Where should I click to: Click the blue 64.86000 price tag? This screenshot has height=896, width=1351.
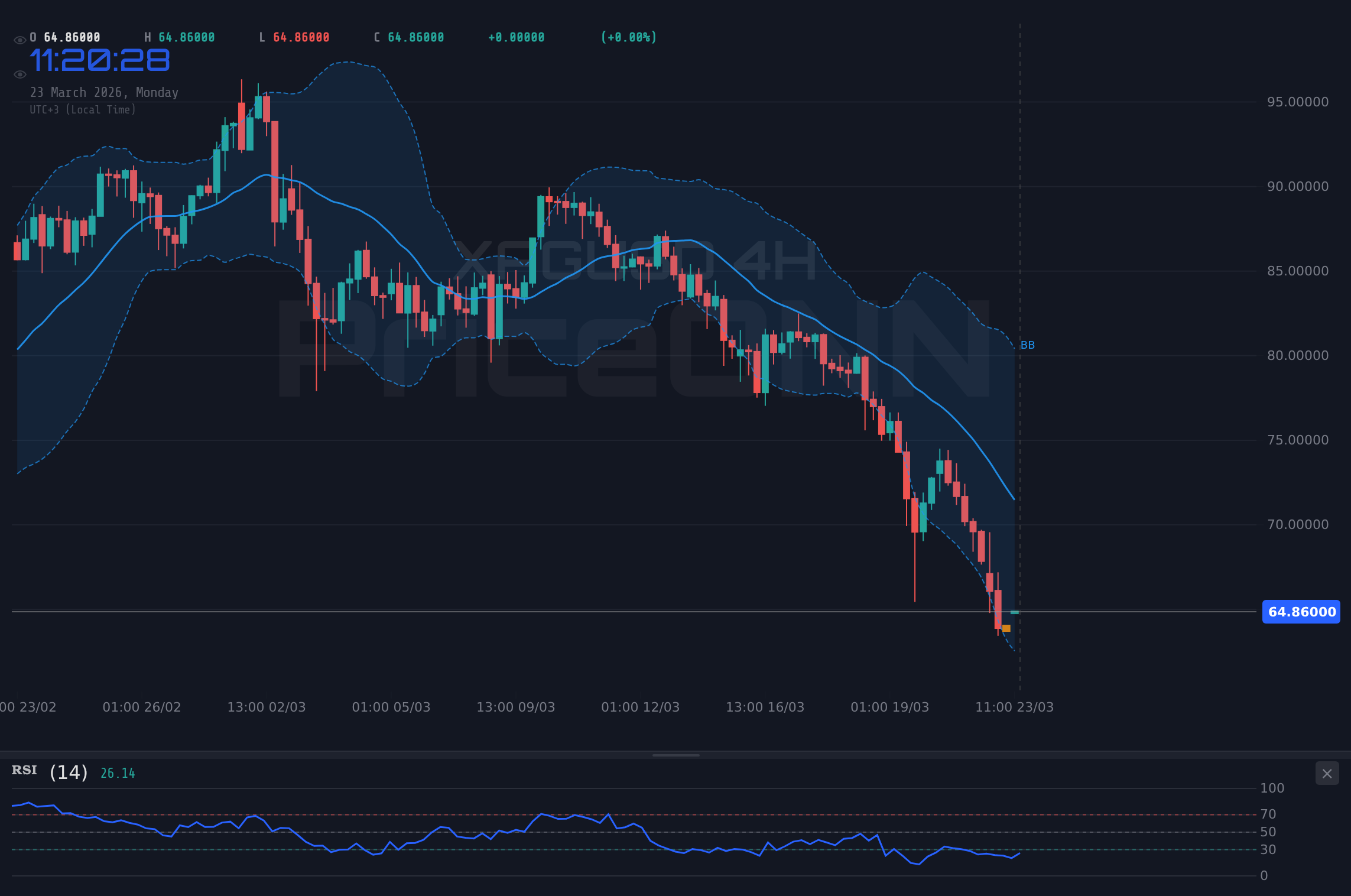1301,612
